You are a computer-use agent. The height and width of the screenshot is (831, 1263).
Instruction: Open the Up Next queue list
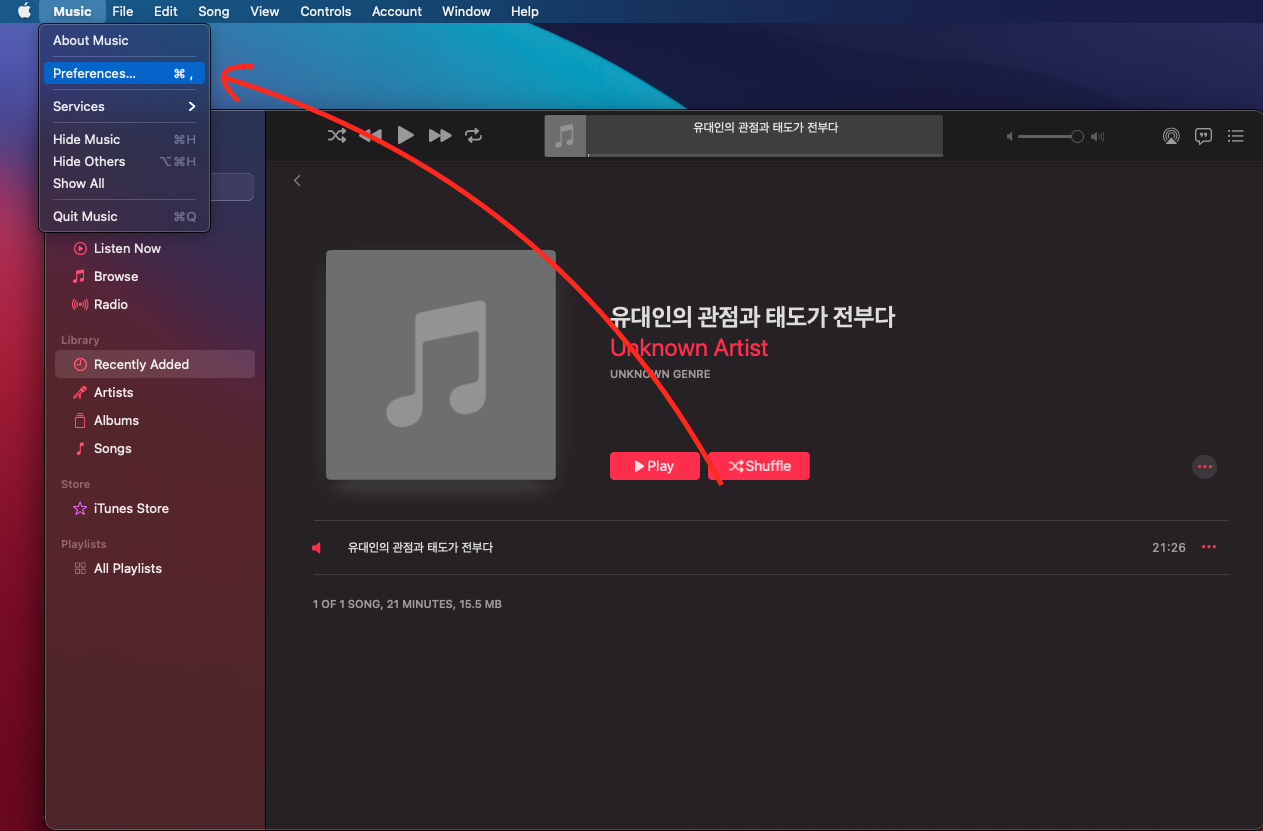point(1236,136)
